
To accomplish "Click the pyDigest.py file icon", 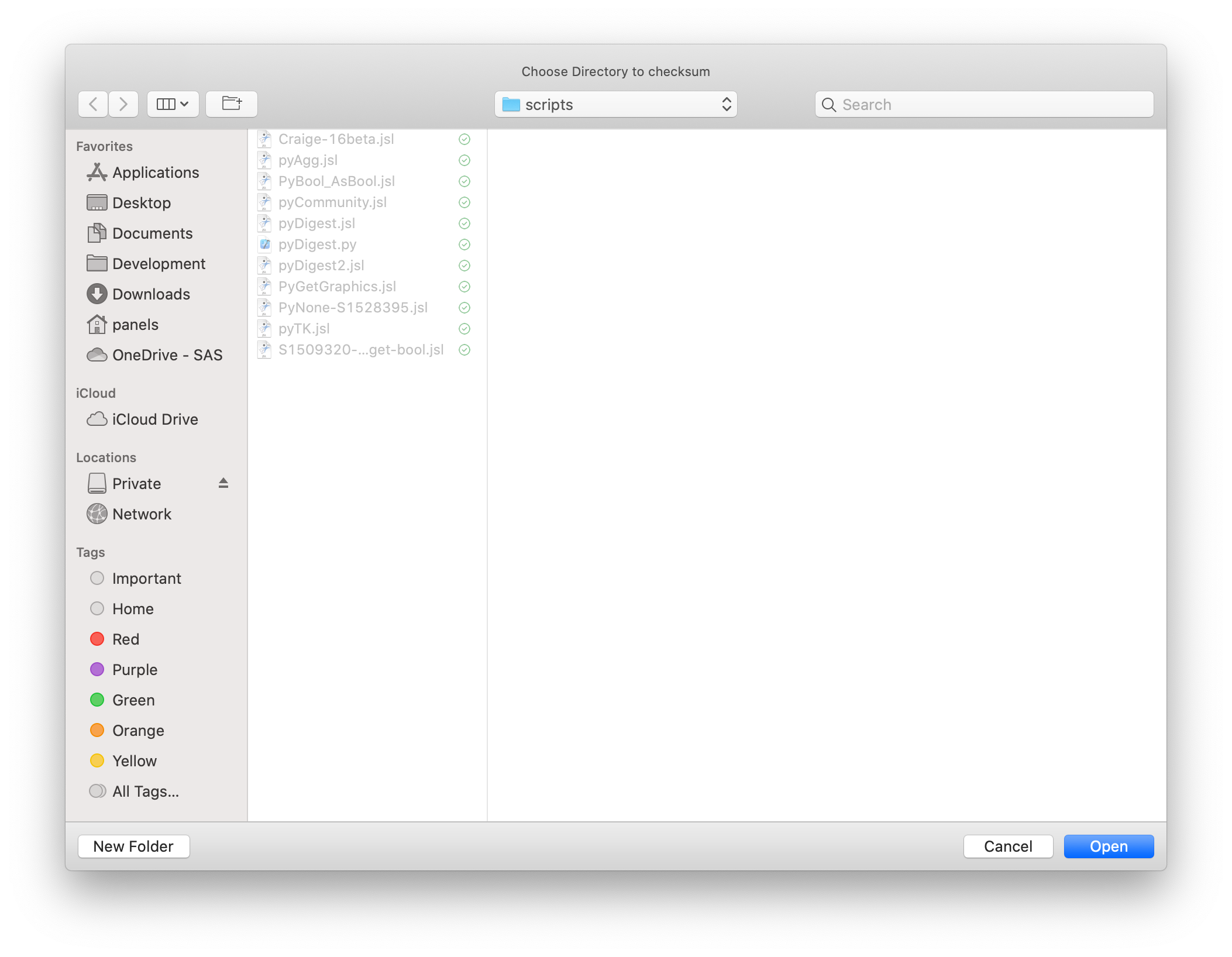I will pyautogui.click(x=265, y=244).
